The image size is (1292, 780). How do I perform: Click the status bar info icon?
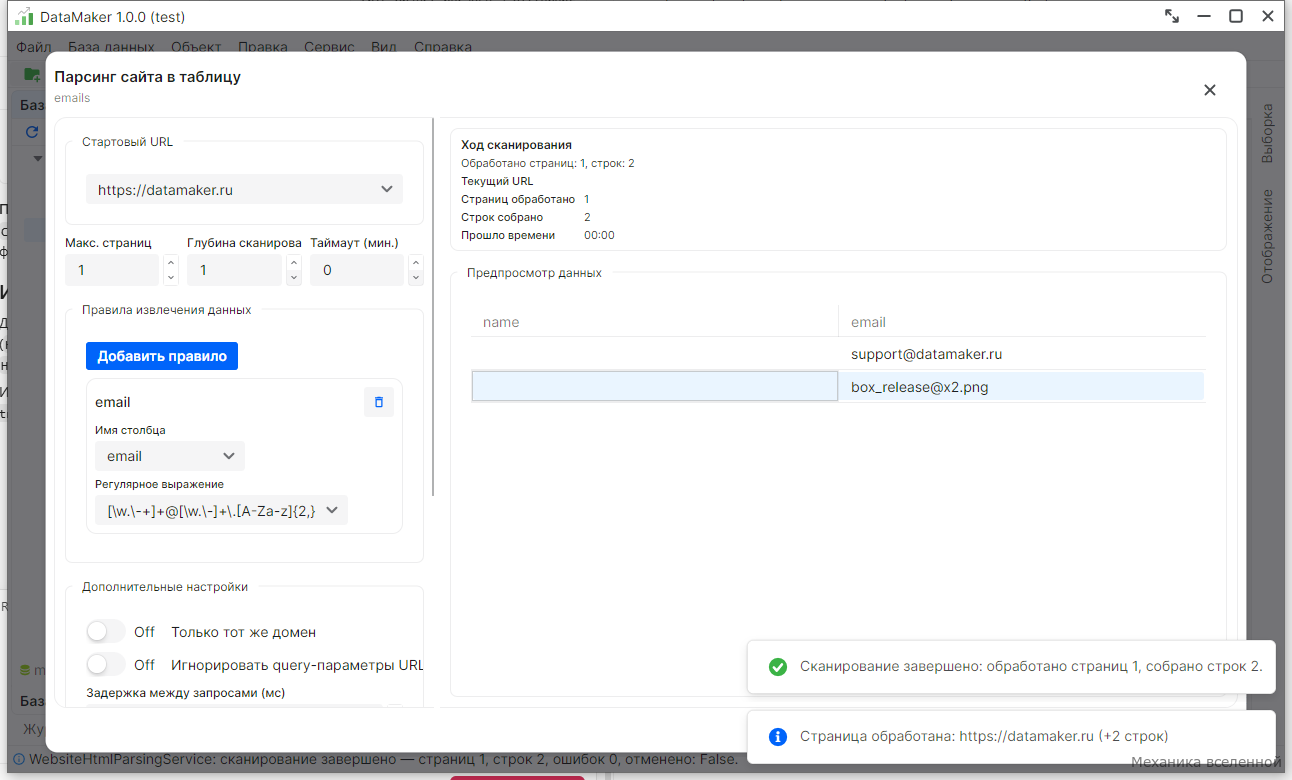click(18, 759)
